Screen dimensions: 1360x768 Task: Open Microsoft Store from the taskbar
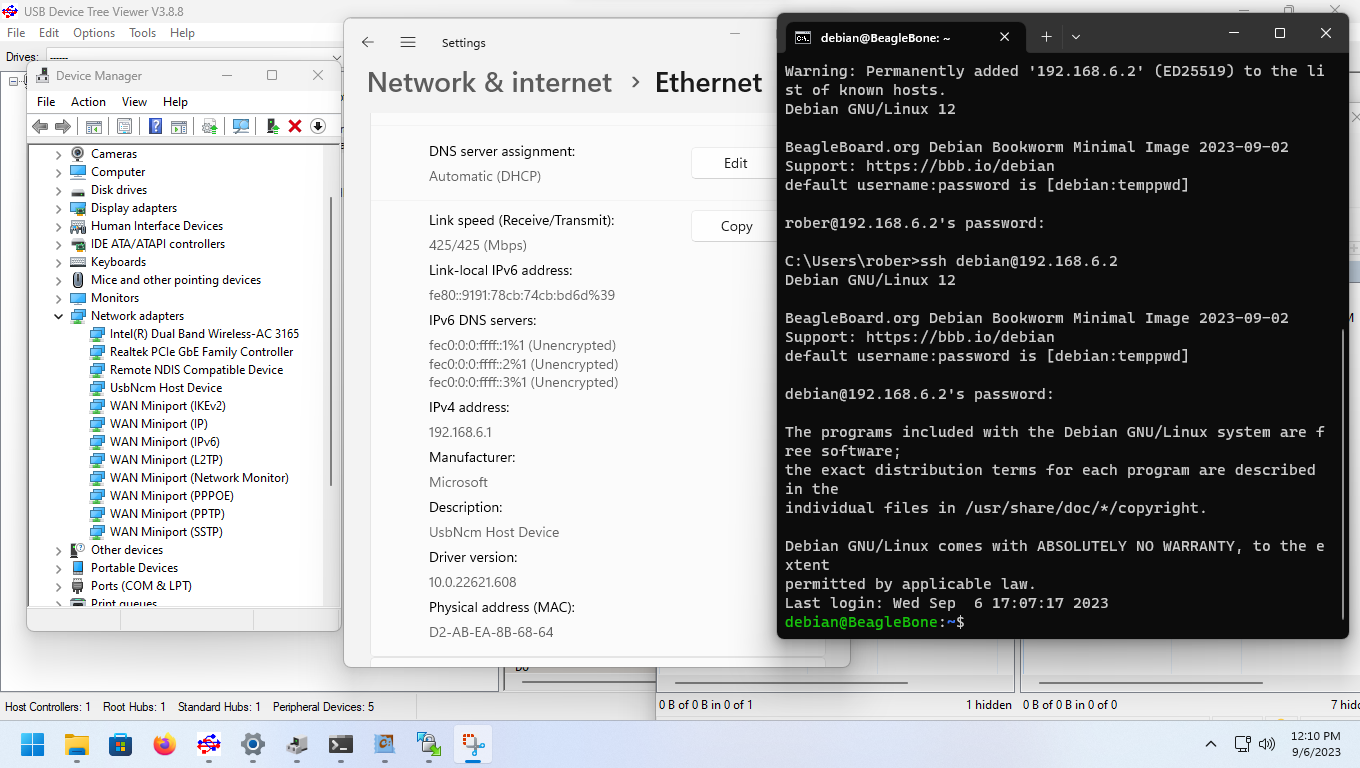click(121, 744)
